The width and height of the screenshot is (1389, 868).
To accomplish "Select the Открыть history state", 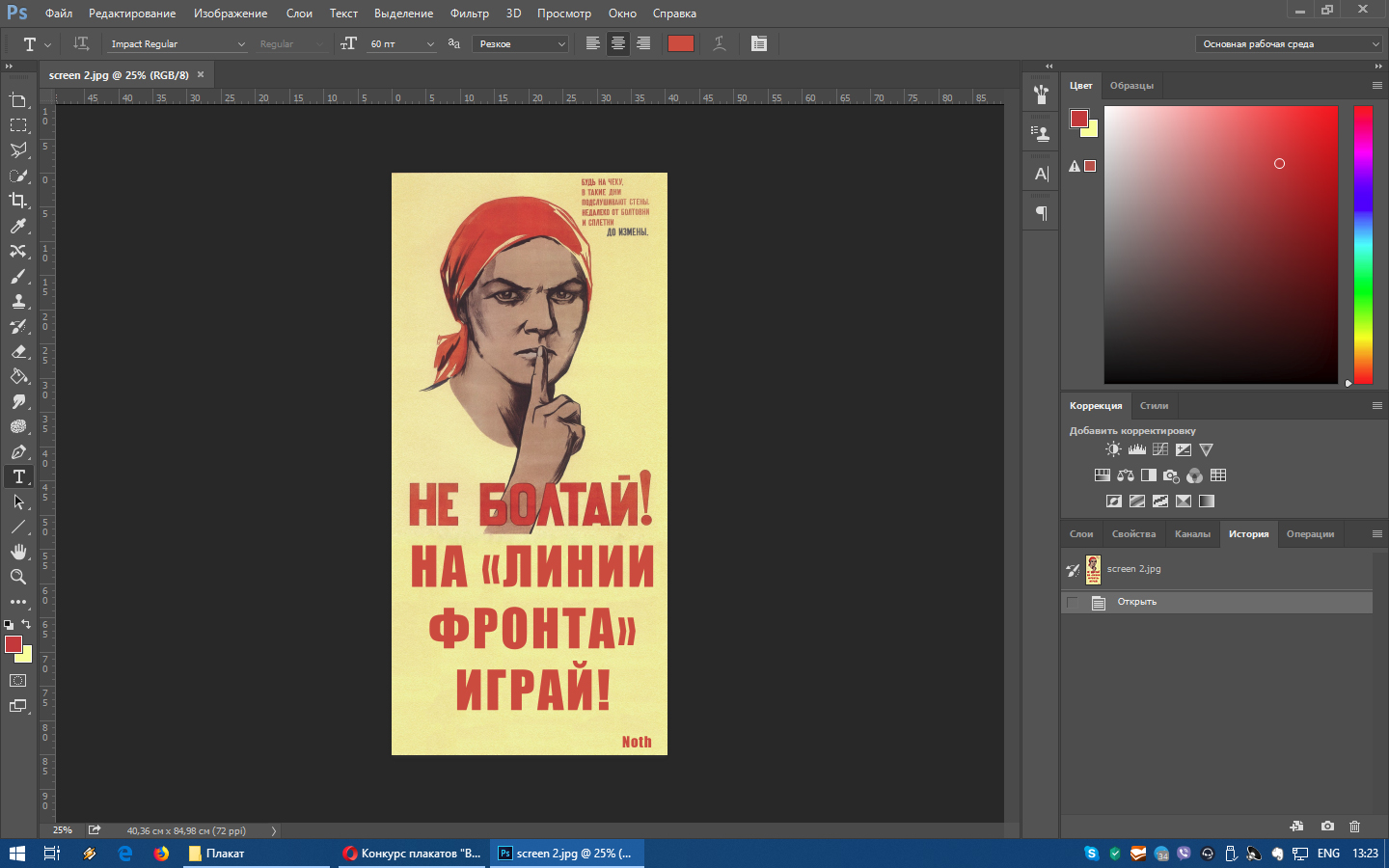I will pos(1136,602).
